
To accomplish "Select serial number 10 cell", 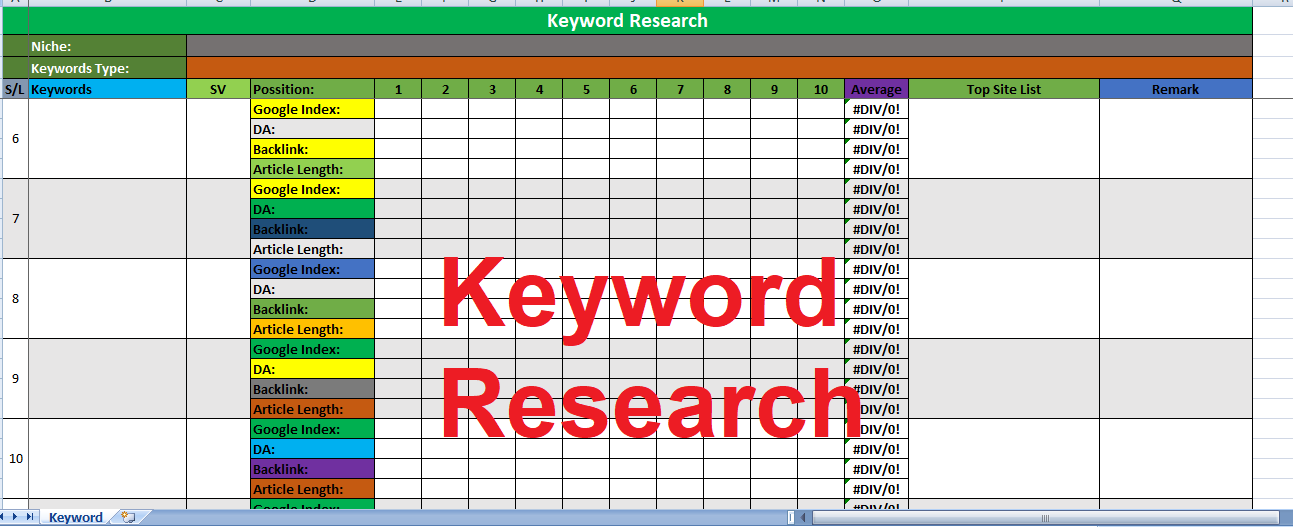I will (x=15, y=459).
